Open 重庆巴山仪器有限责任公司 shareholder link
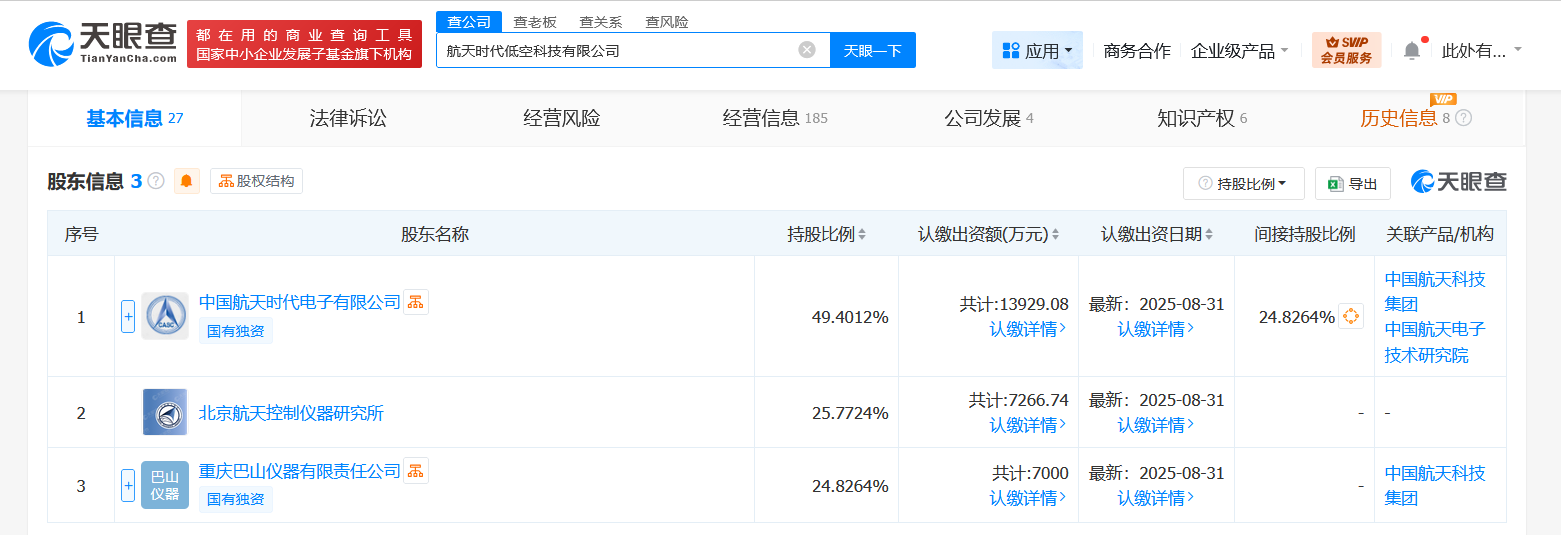 point(300,471)
